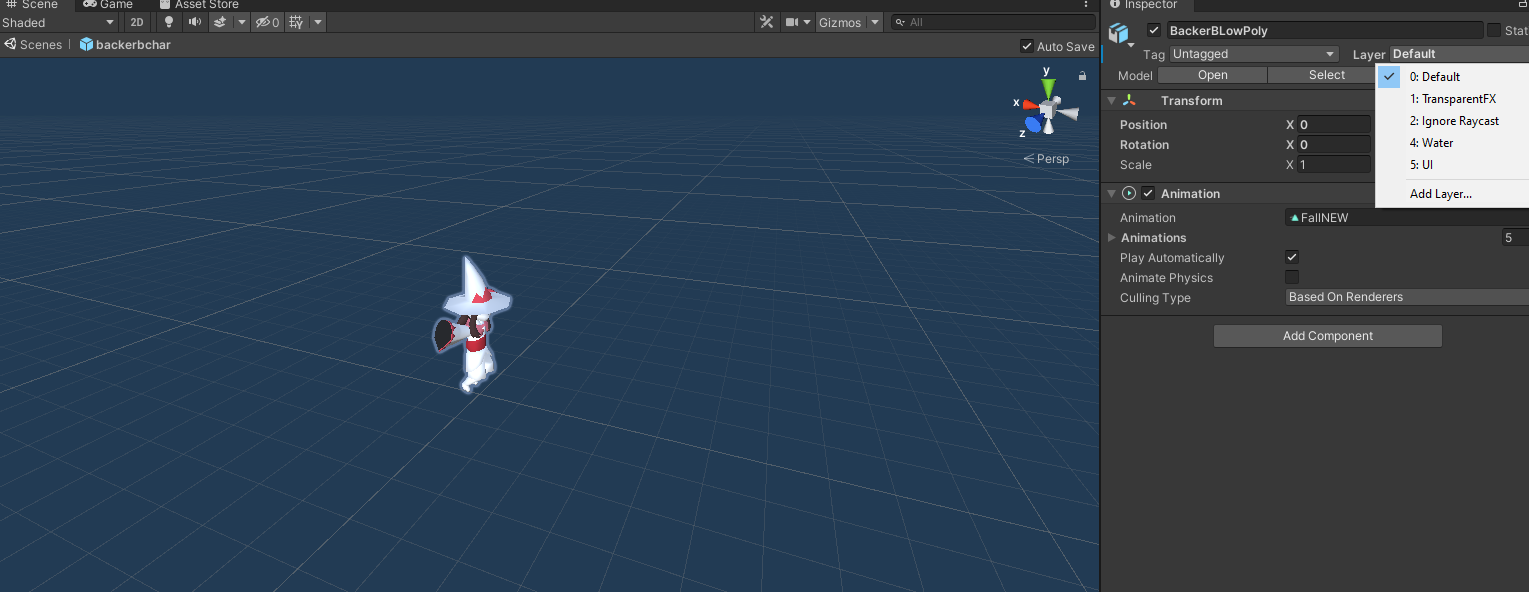Expand the Animations array
Viewport: 1529px width, 592px height.
(x=1111, y=237)
